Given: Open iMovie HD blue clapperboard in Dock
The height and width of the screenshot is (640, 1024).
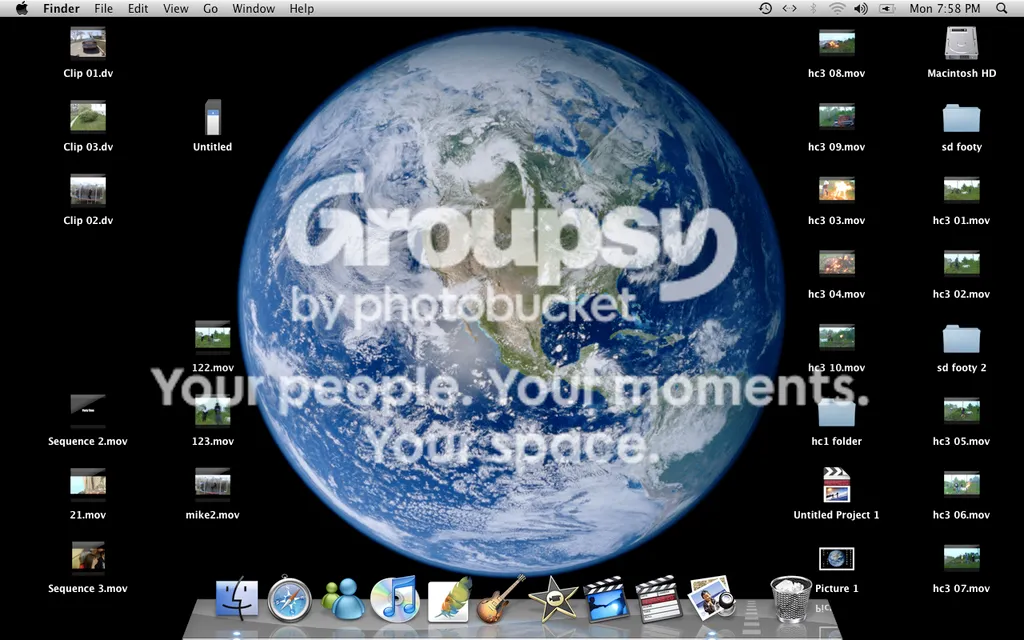Looking at the screenshot, I should pos(605,599).
